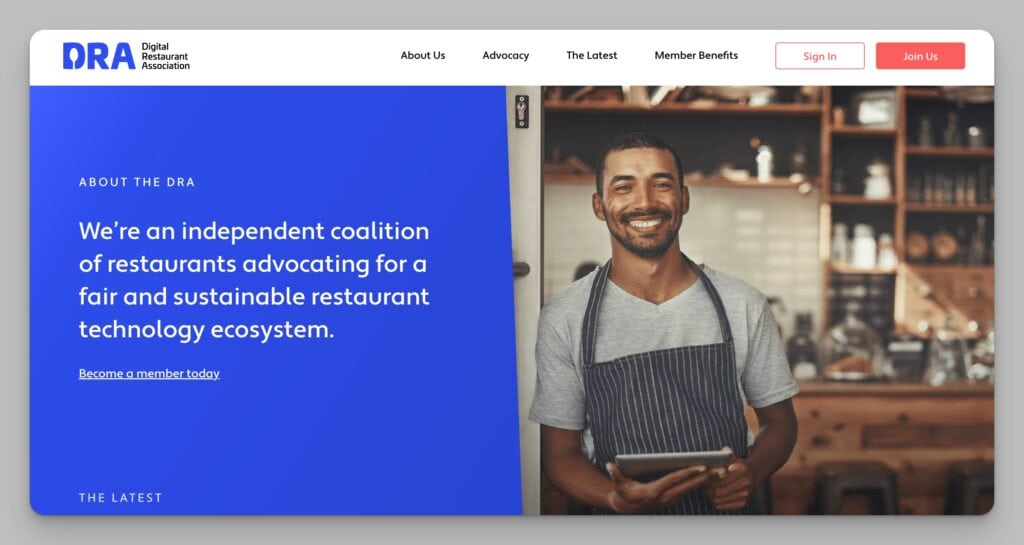Click the white navigation header bar
The height and width of the screenshot is (545, 1024).
click(x=512, y=57)
